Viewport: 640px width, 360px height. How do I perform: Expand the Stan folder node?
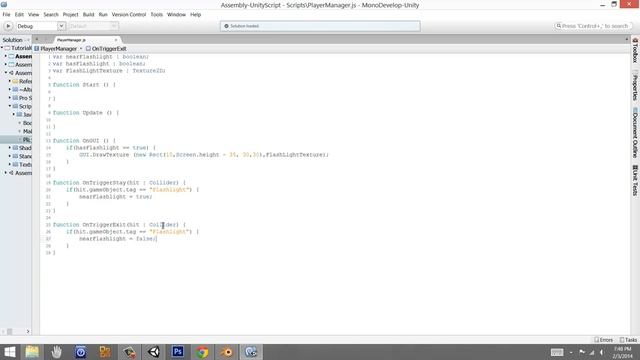click(x=10, y=156)
